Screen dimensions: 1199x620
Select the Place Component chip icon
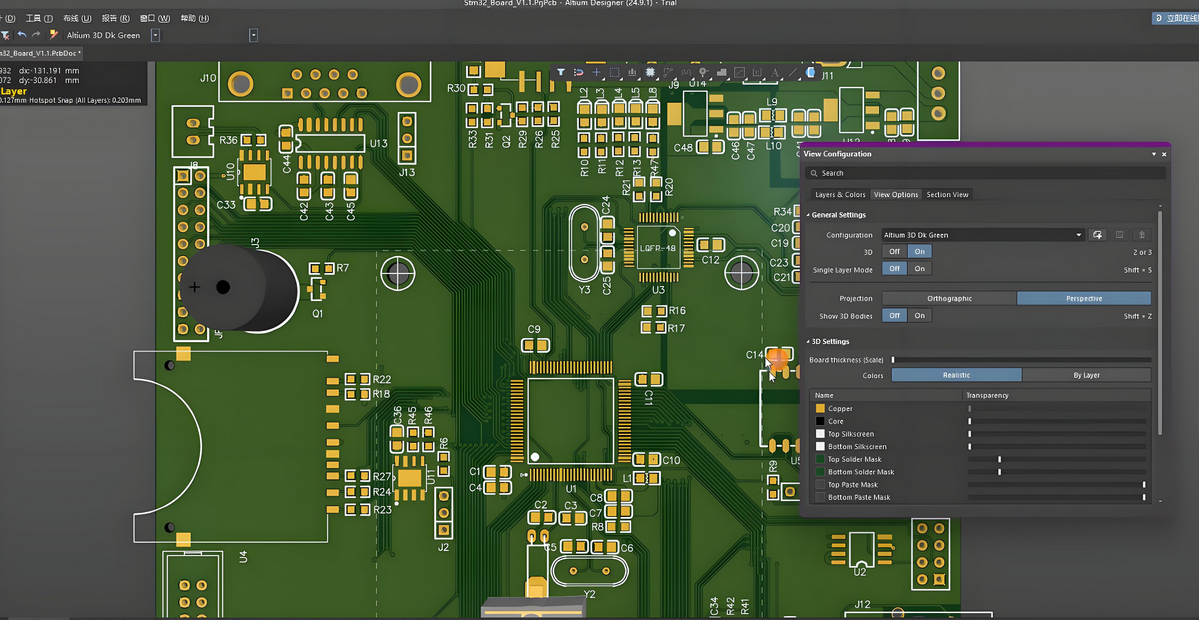tap(650, 72)
